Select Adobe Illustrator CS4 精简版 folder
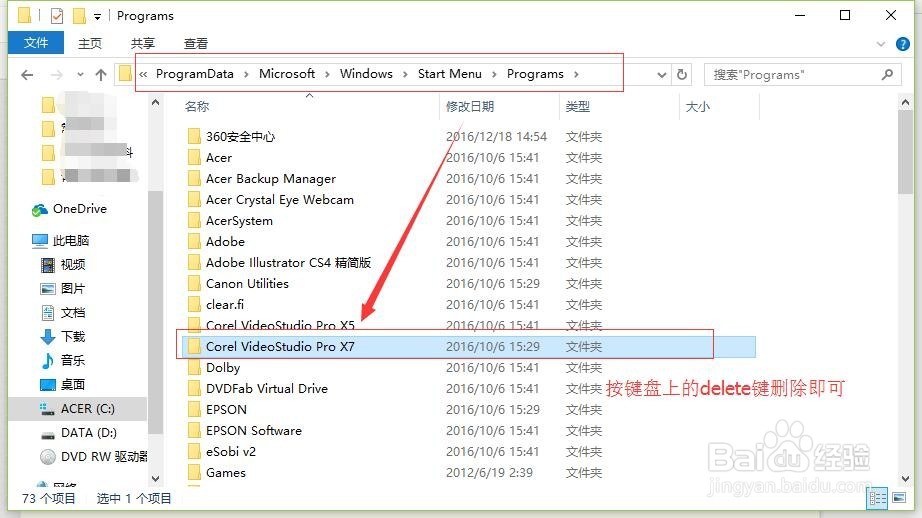922x518 pixels. pos(288,263)
